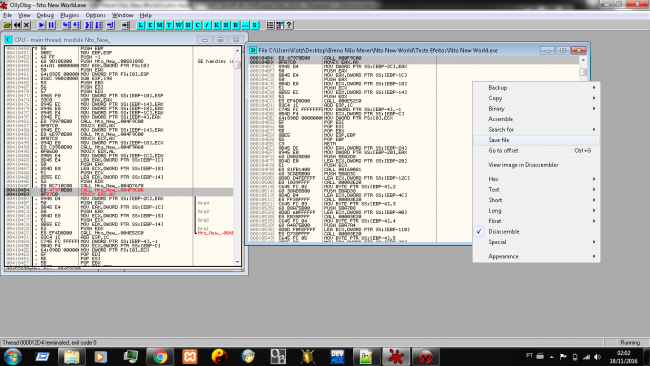Open the Window menu
650x366 pixels.
point(123,15)
